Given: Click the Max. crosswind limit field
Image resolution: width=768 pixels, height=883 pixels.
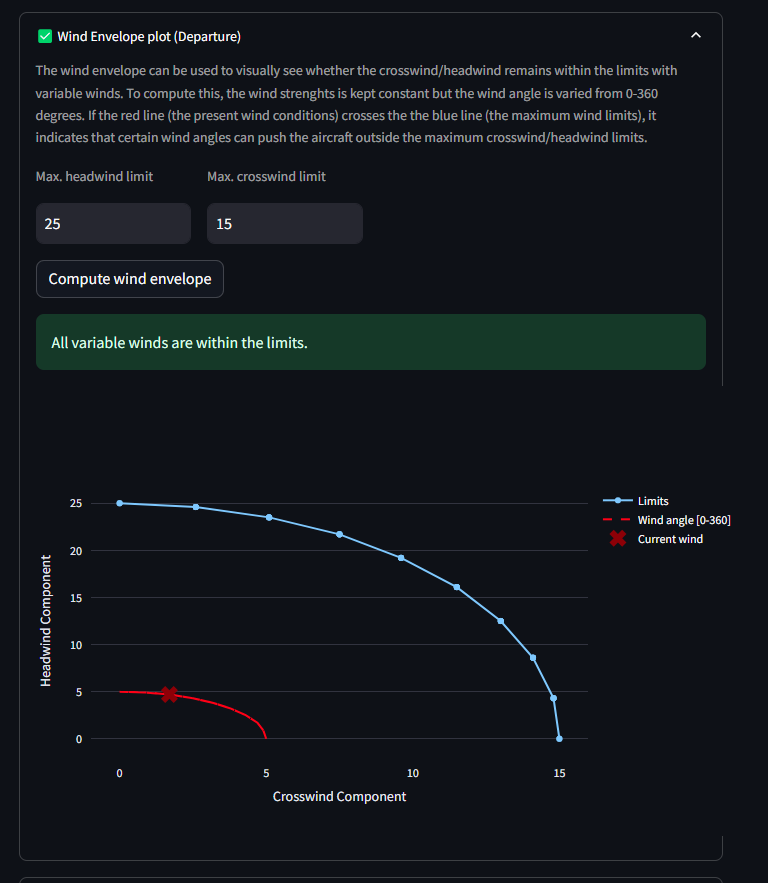Looking at the screenshot, I should click(285, 224).
